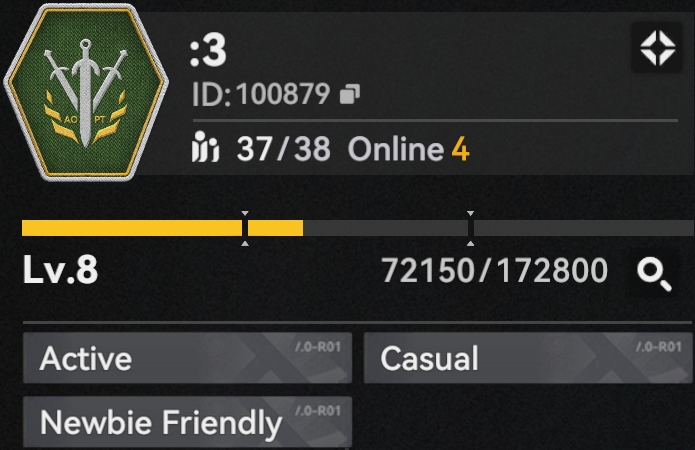
Task: Select the Casual tag
Action: point(528,358)
